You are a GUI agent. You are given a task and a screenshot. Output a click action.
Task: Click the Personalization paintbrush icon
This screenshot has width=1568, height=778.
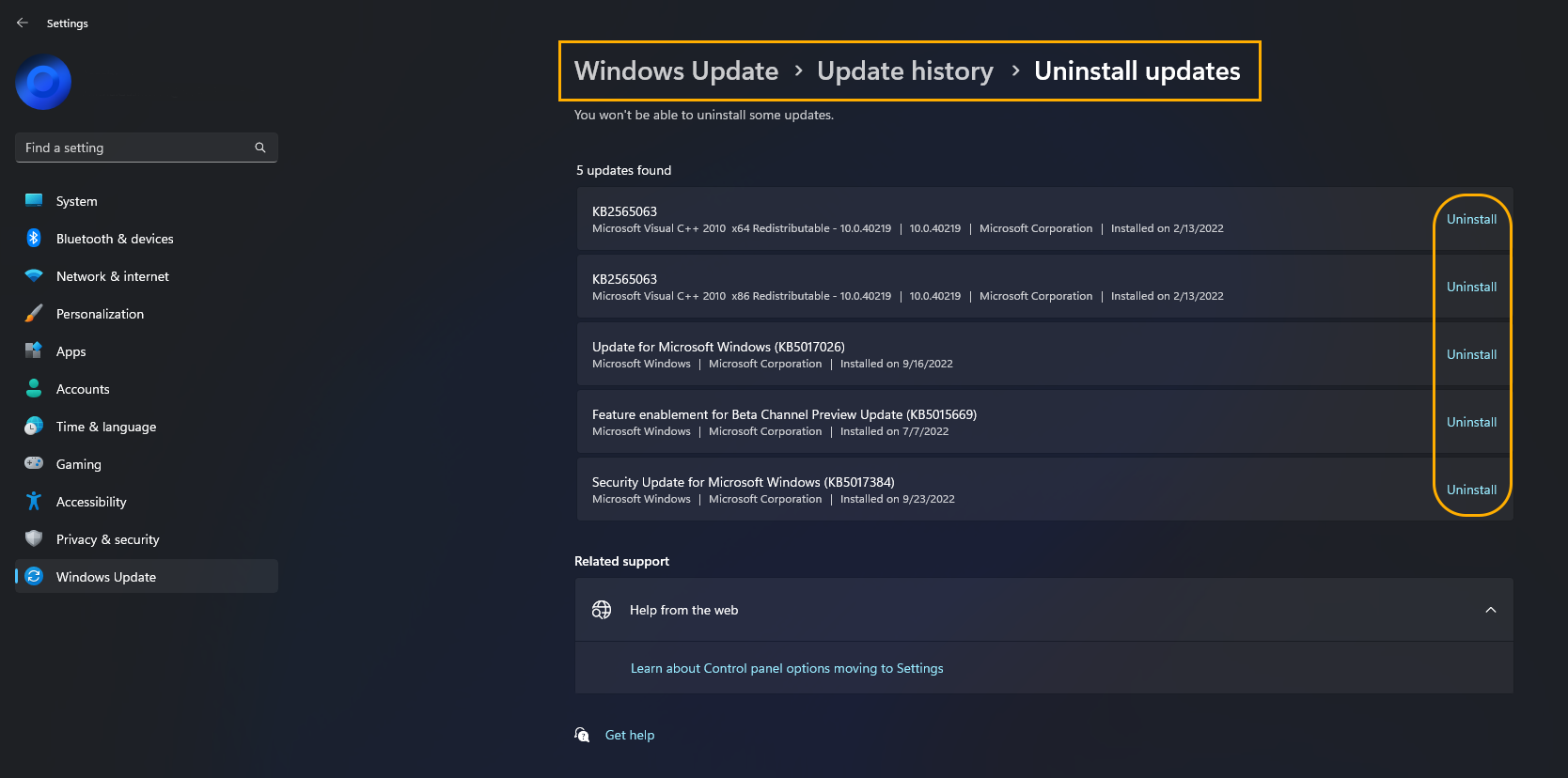[x=34, y=313]
